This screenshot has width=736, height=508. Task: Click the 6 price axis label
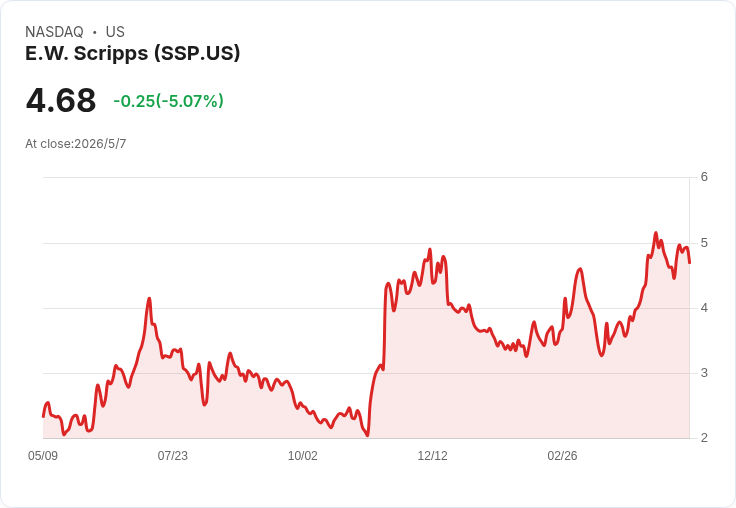click(x=704, y=177)
